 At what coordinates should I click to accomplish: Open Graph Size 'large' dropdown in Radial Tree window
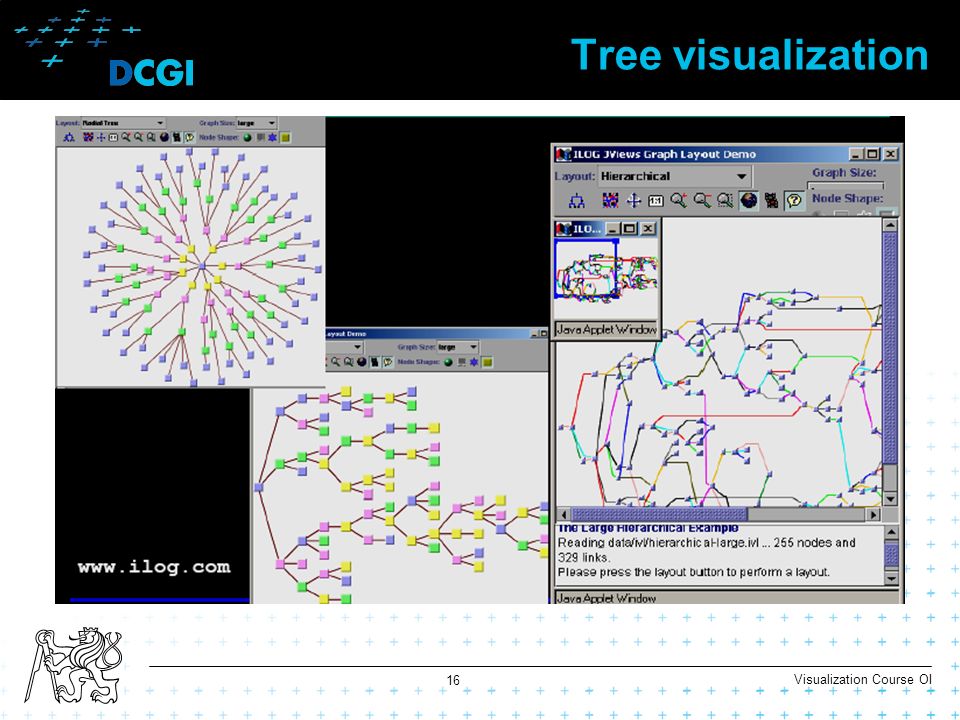[x=257, y=123]
